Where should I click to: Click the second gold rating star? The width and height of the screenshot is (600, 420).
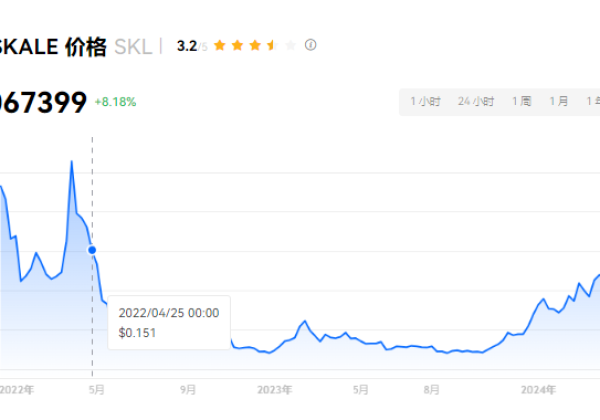(x=237, y=45)
